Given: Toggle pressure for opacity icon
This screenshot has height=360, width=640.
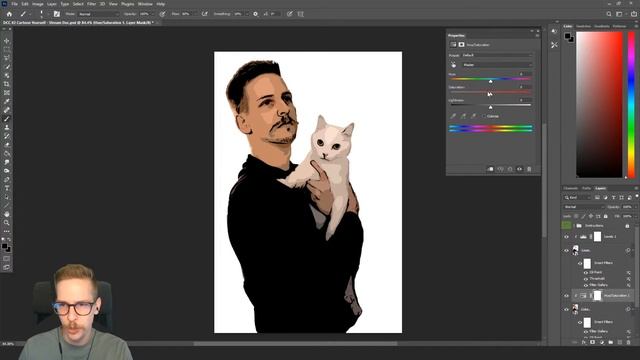Looking at the screenshot, I should (x=162, y=14).
